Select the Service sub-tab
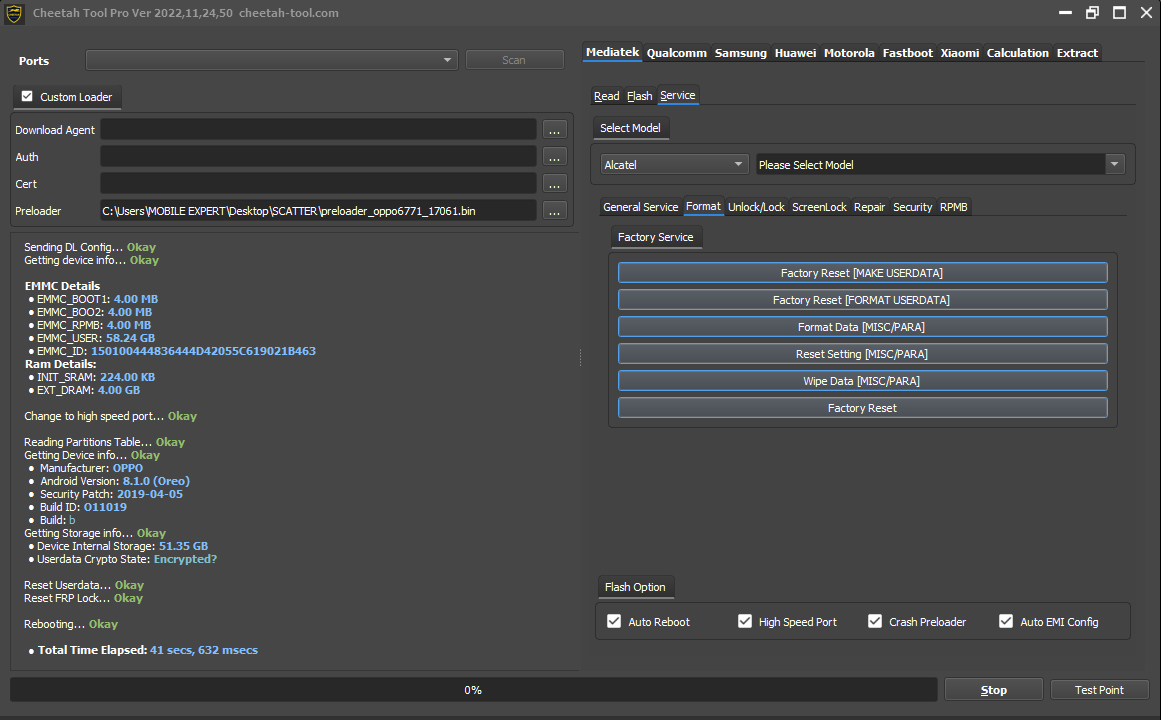Viewport: 1161px width, 720px height. click(677, 95)
